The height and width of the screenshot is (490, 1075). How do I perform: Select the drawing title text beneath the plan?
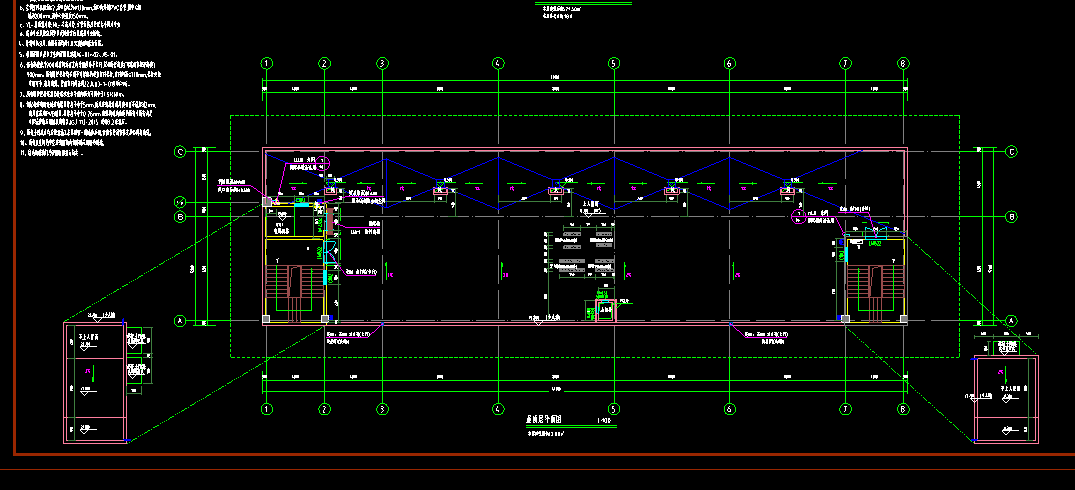[x=548, y=424]
